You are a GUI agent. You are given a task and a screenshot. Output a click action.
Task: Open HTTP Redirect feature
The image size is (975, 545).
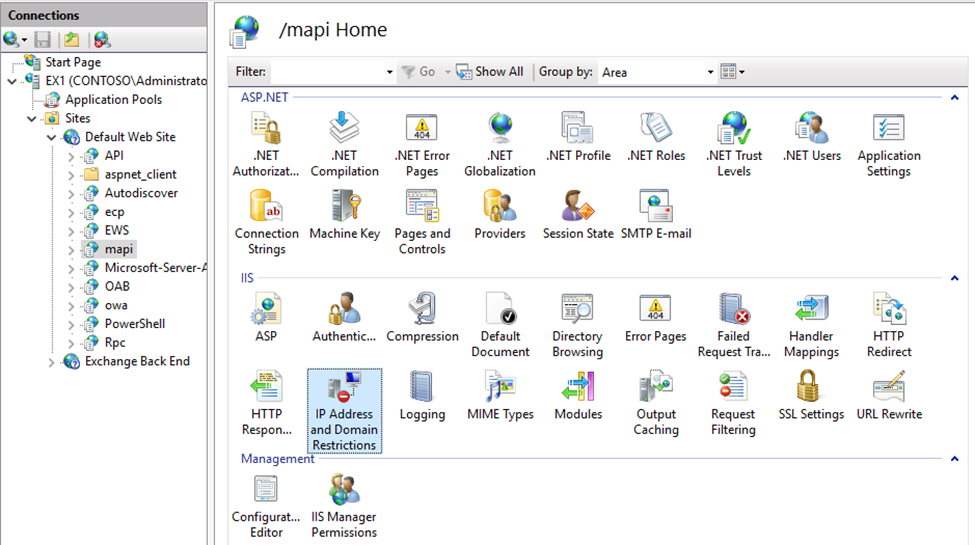click(889, 325)
